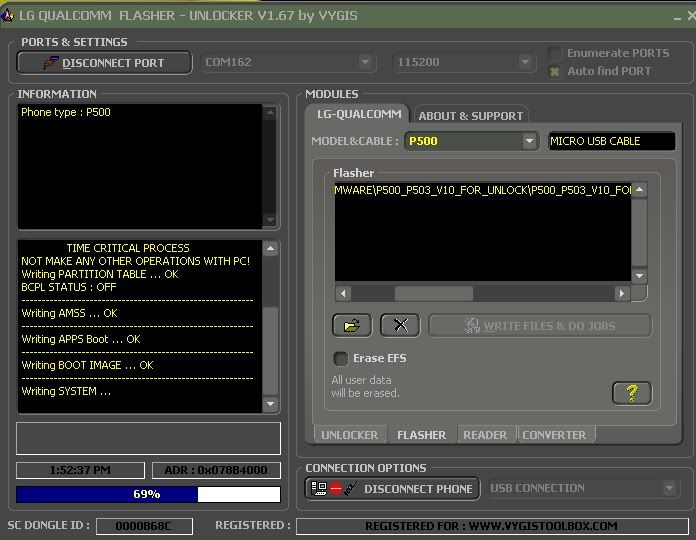Image resolution: width=696 pixels, height=540 pixels.
Task: Click the Flasher list right scroll arrow
Action: (622, 293)
